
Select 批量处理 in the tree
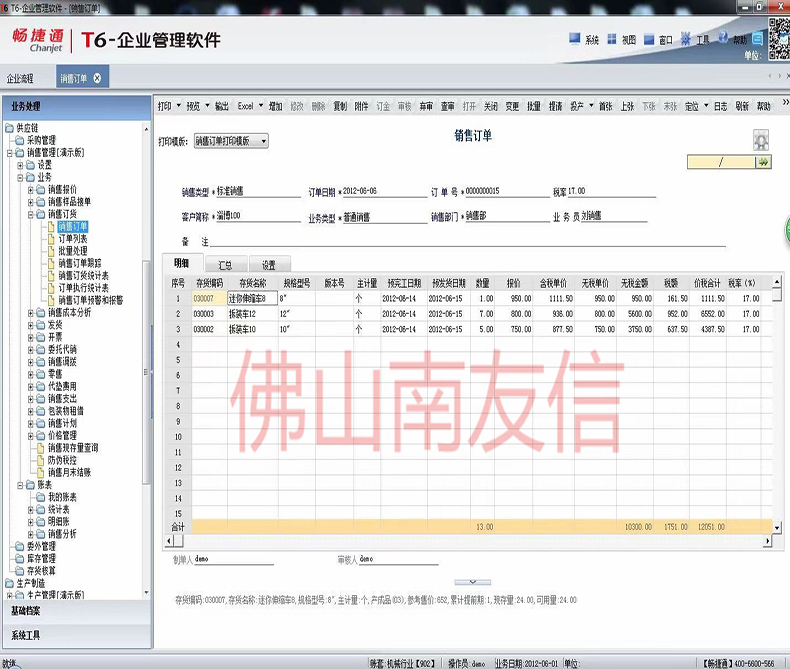tap(73, 251)
